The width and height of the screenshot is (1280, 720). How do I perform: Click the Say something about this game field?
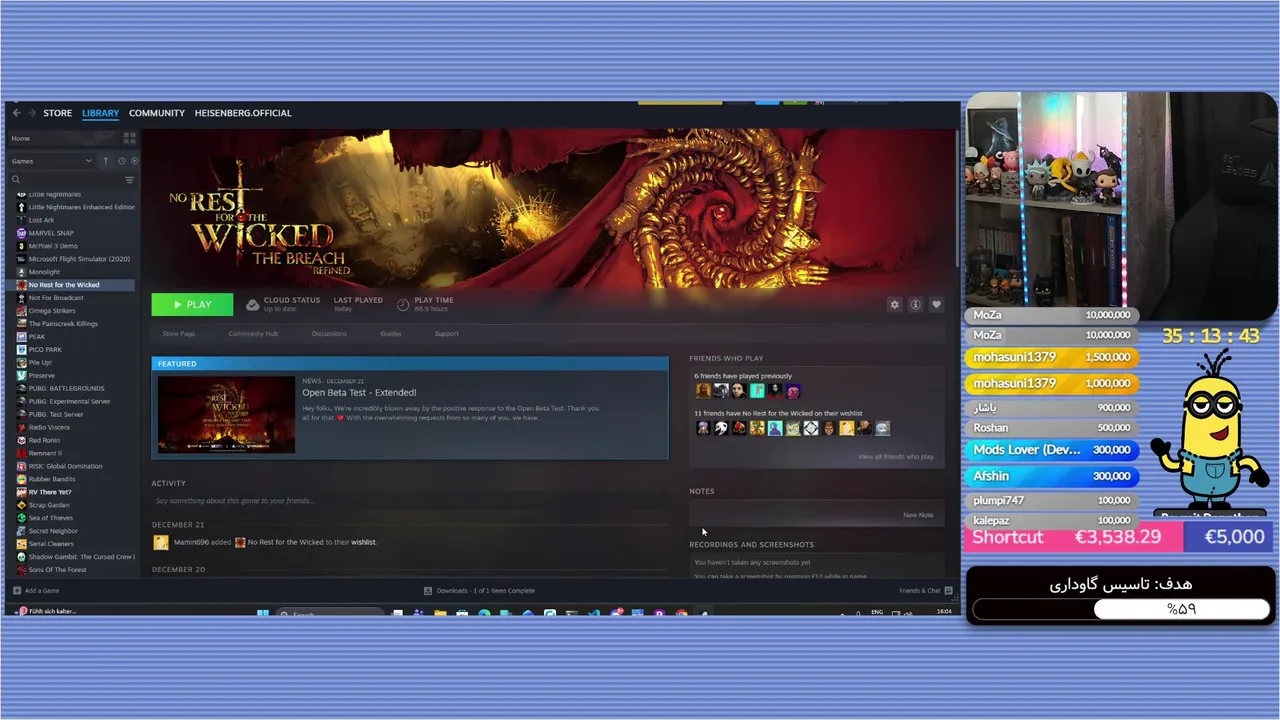click(x=409, y=501)
